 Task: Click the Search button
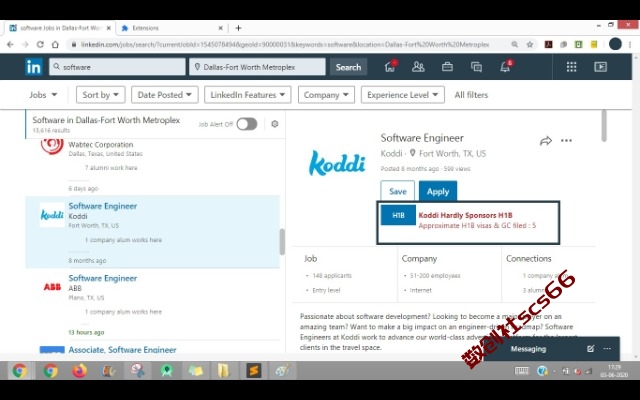point(348,67)
